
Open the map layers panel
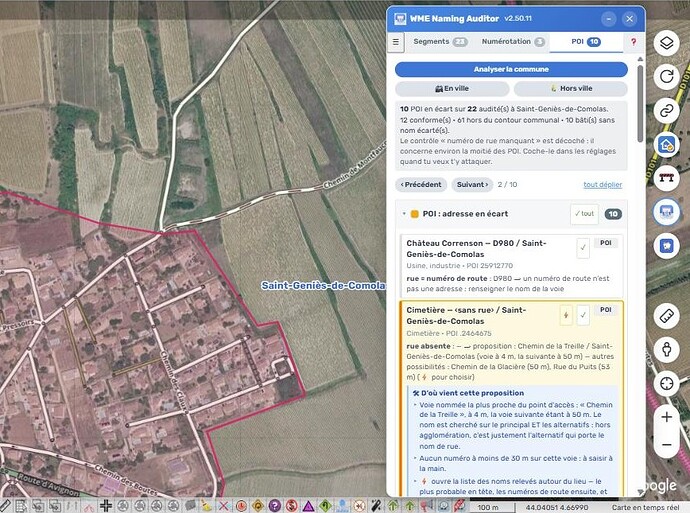click(x=666, y=43)
